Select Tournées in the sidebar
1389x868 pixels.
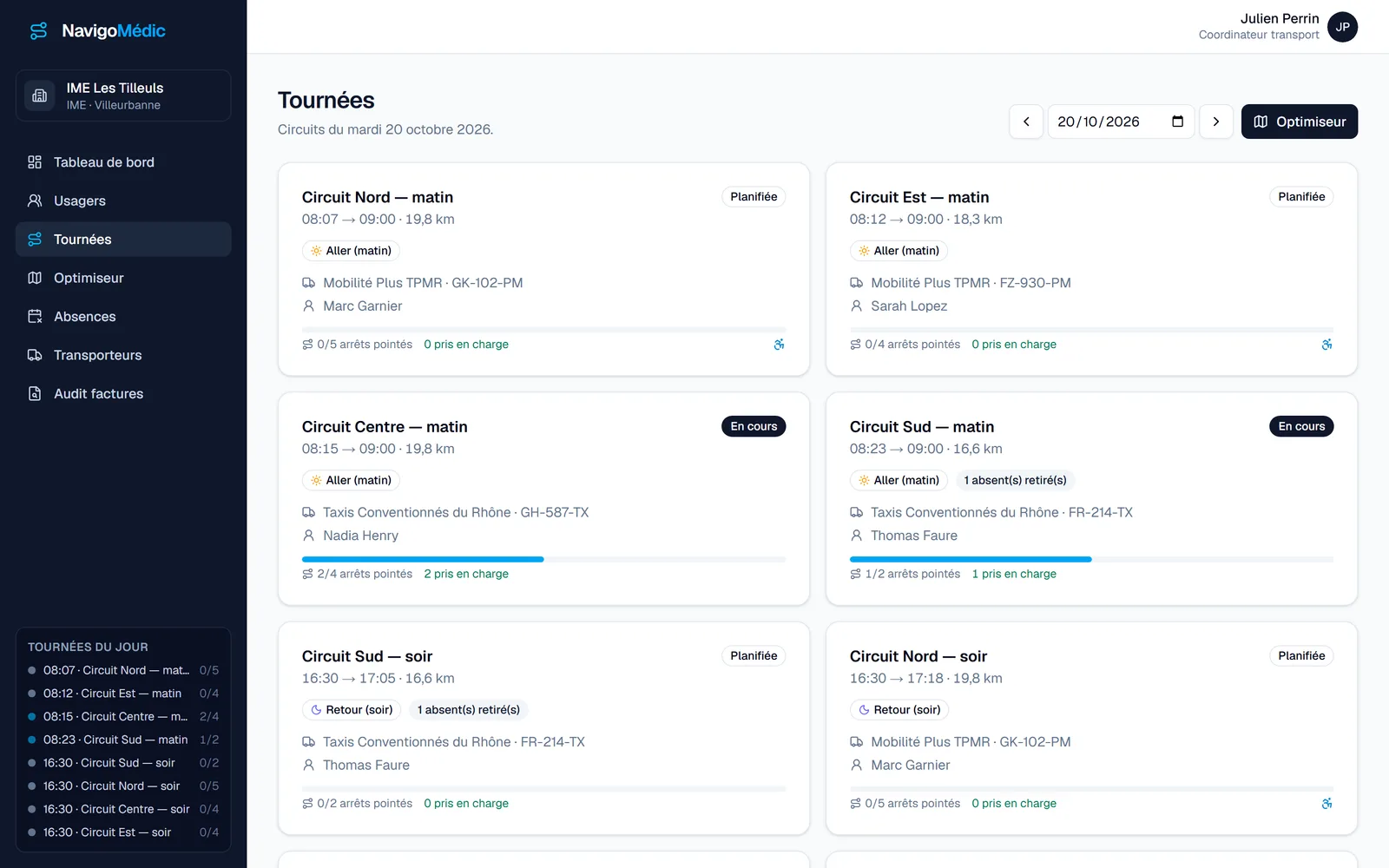click(x=123, y=240)
